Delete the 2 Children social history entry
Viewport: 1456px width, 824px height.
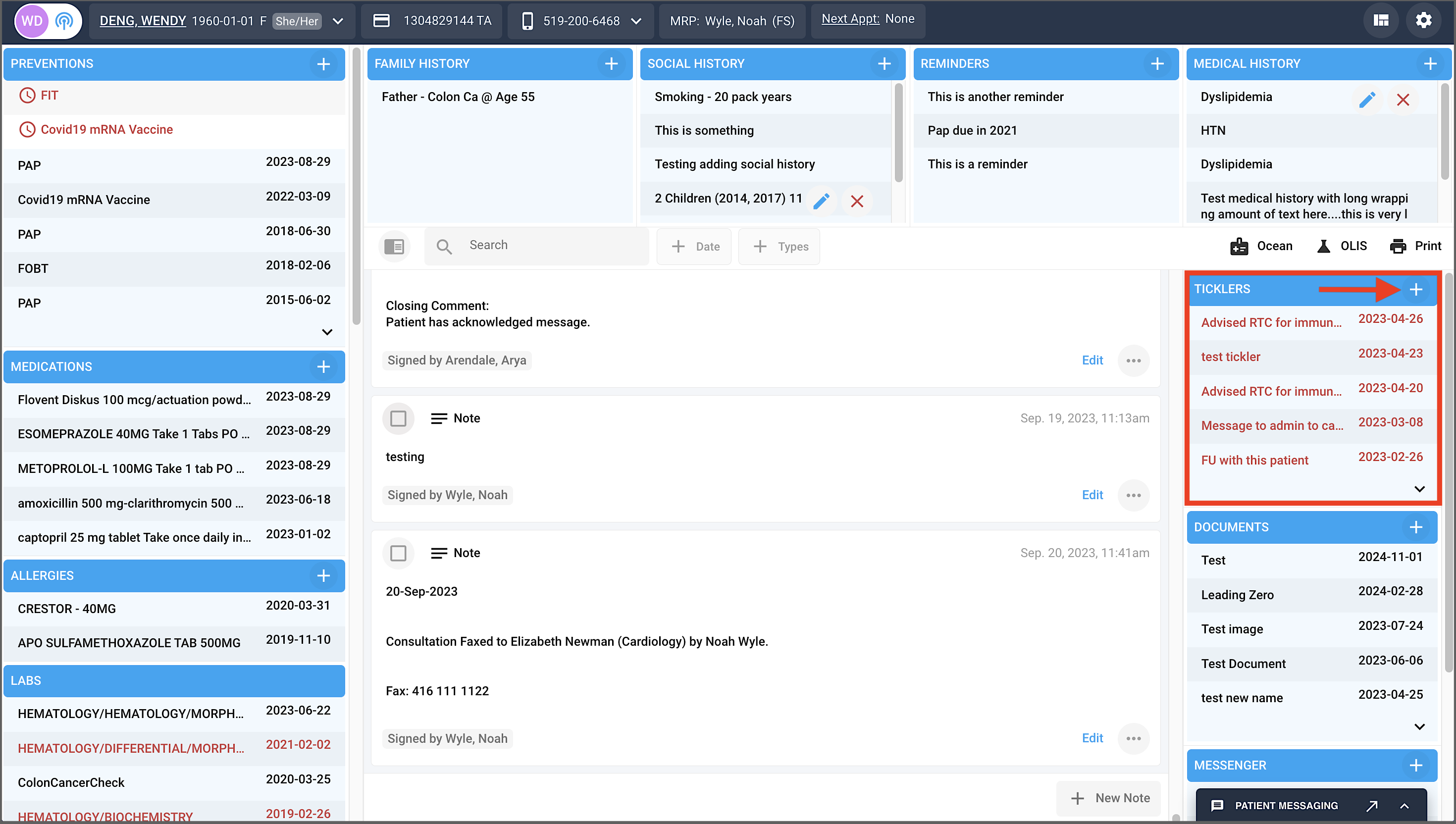coord(856,201)
